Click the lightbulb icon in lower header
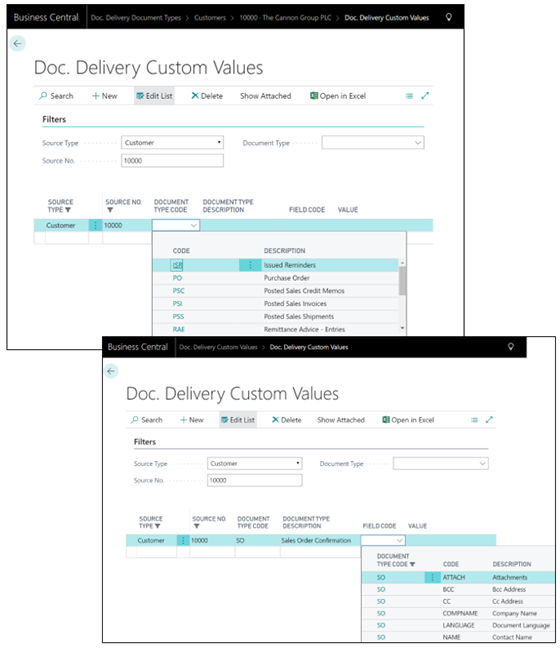 pos(511,347)
